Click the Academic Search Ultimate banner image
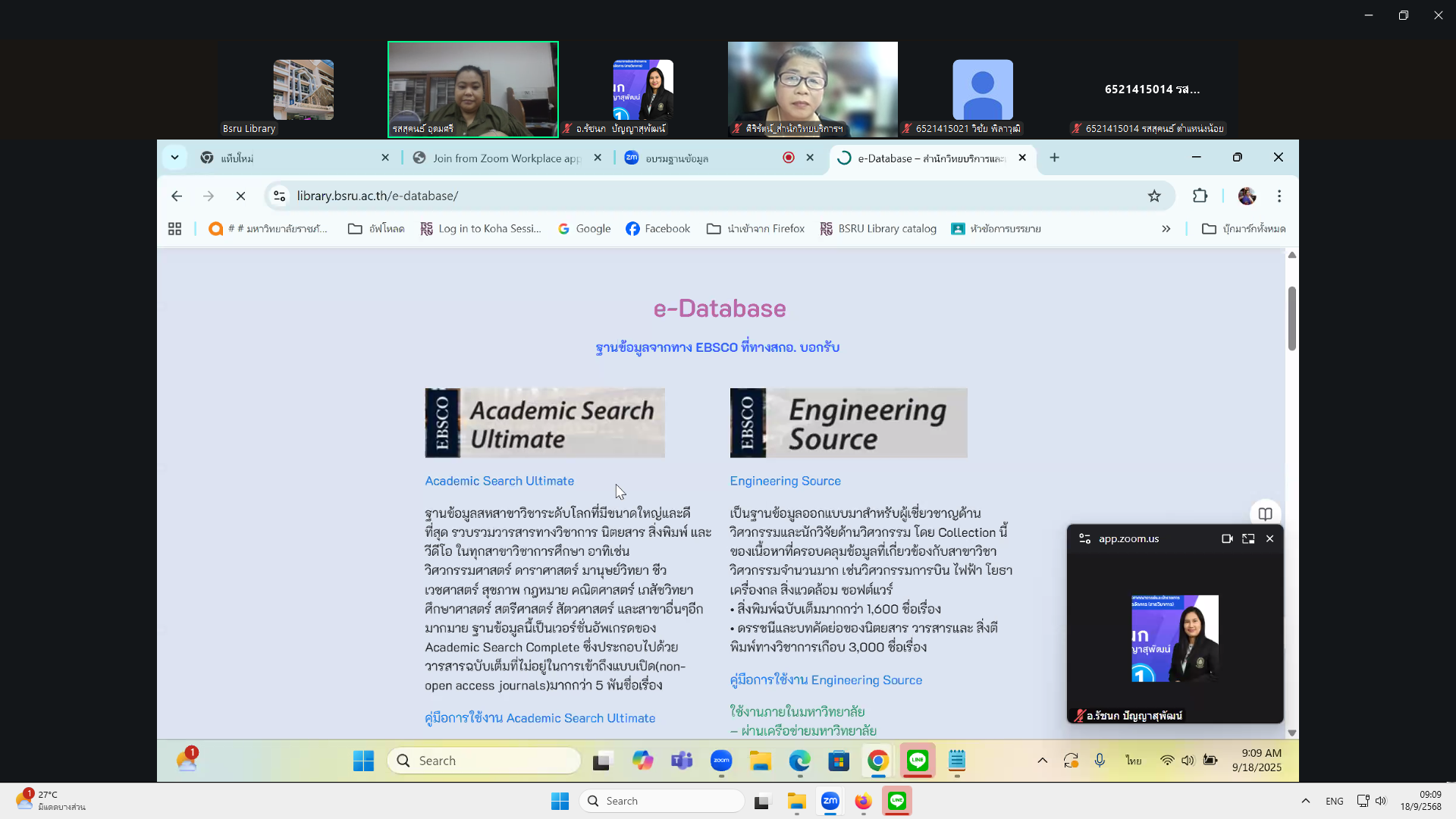The image size is (1456, 819). click(544, 423)
